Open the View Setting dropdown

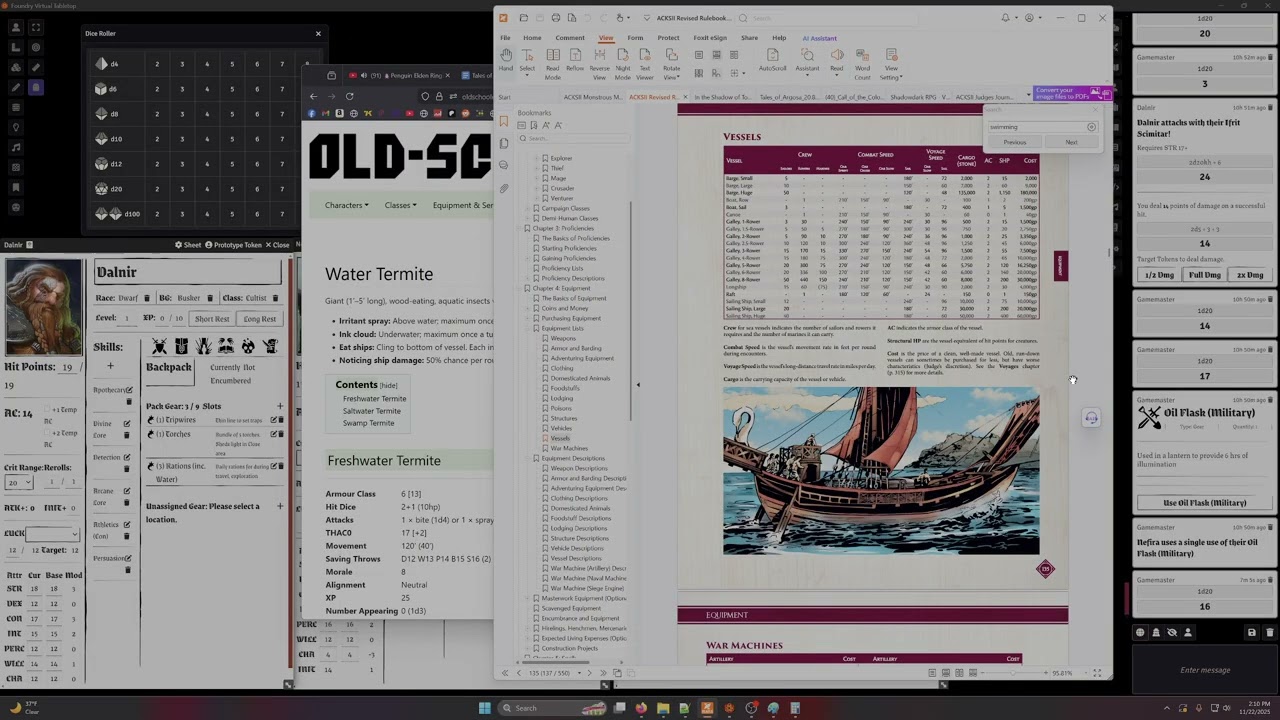pos(891,64)
